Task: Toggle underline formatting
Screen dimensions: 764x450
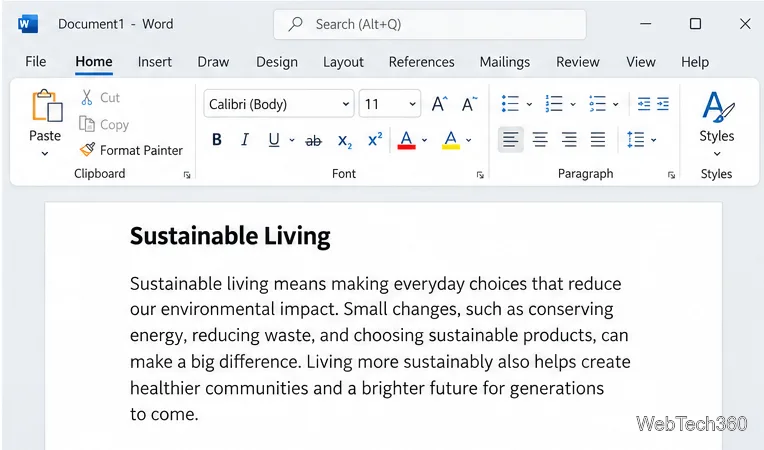Action: (274, 140)
